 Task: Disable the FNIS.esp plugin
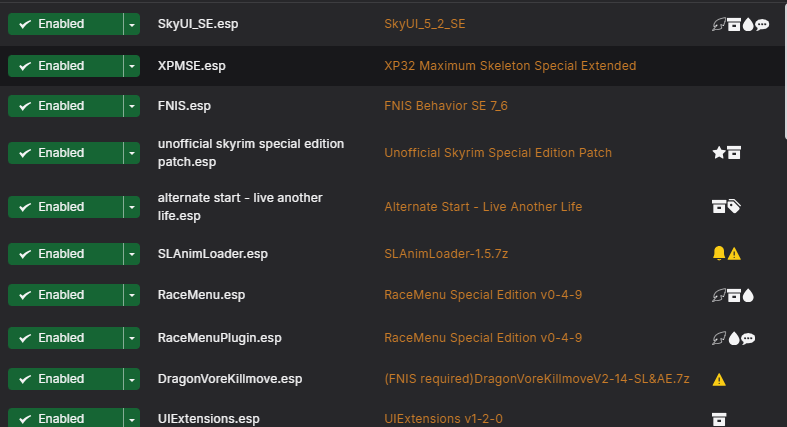click(65, 106)
